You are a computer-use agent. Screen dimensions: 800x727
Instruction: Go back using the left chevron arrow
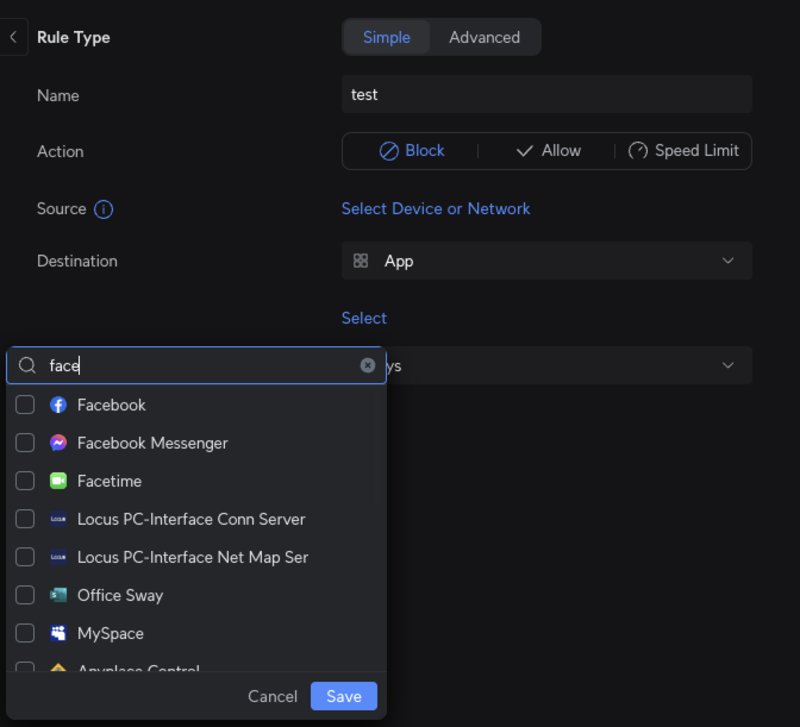[13, 37]
